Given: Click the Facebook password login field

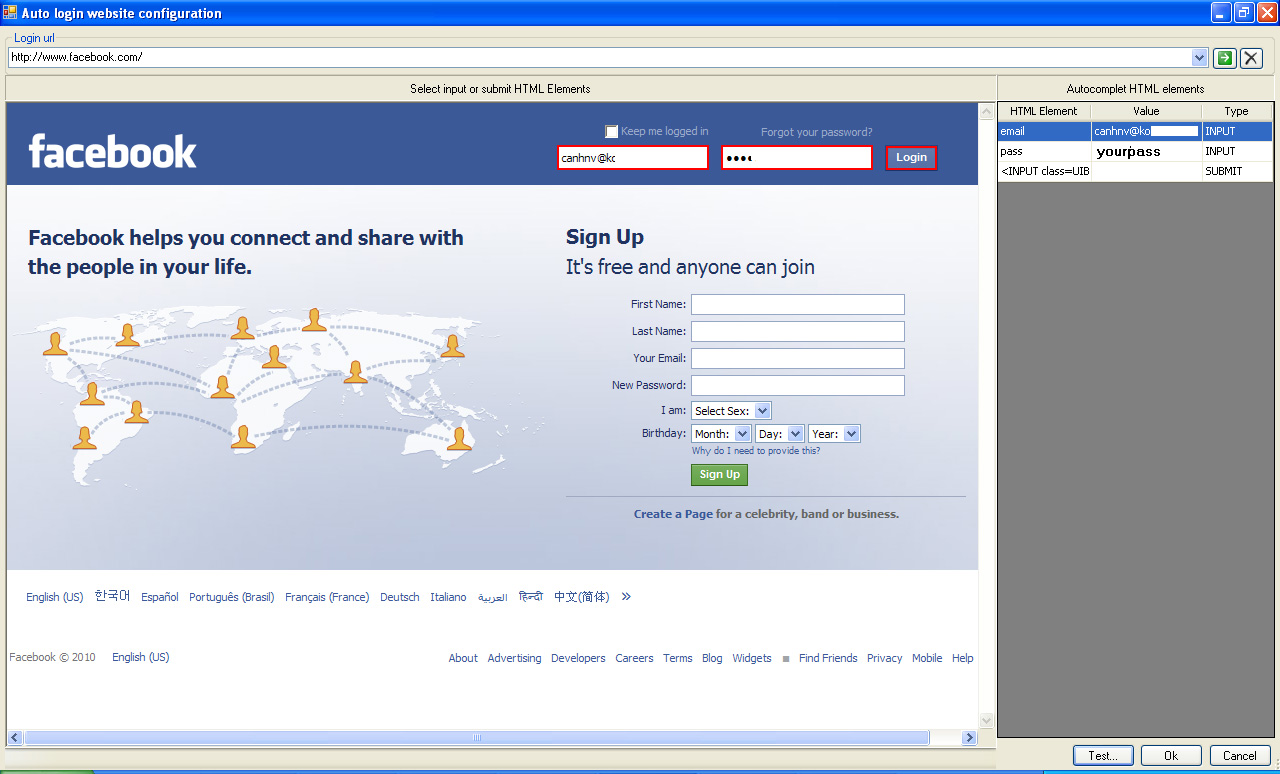Looking at the screenshot, I should tap(797, 158).
